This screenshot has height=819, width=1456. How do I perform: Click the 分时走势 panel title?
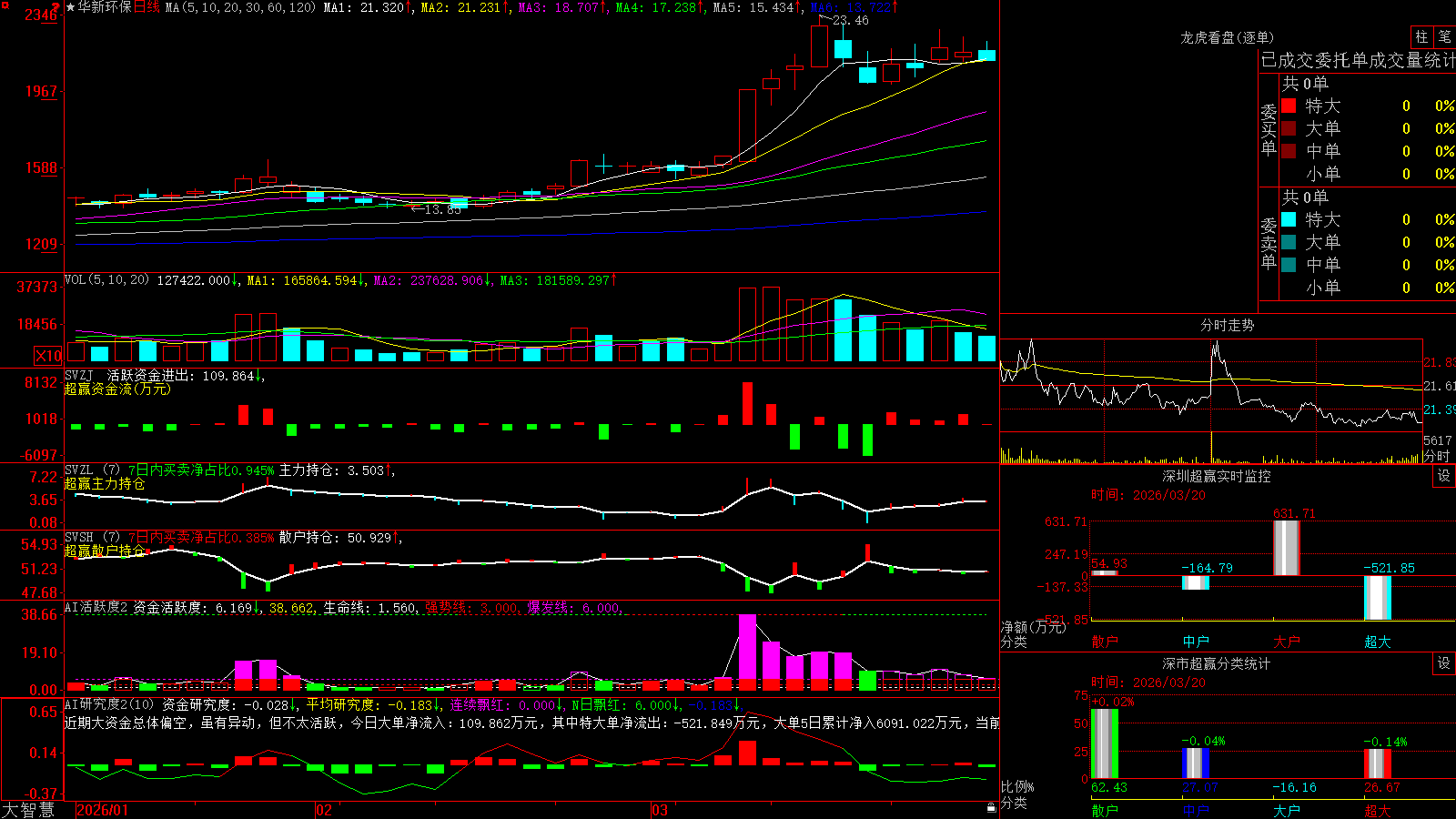(1227, 325)
